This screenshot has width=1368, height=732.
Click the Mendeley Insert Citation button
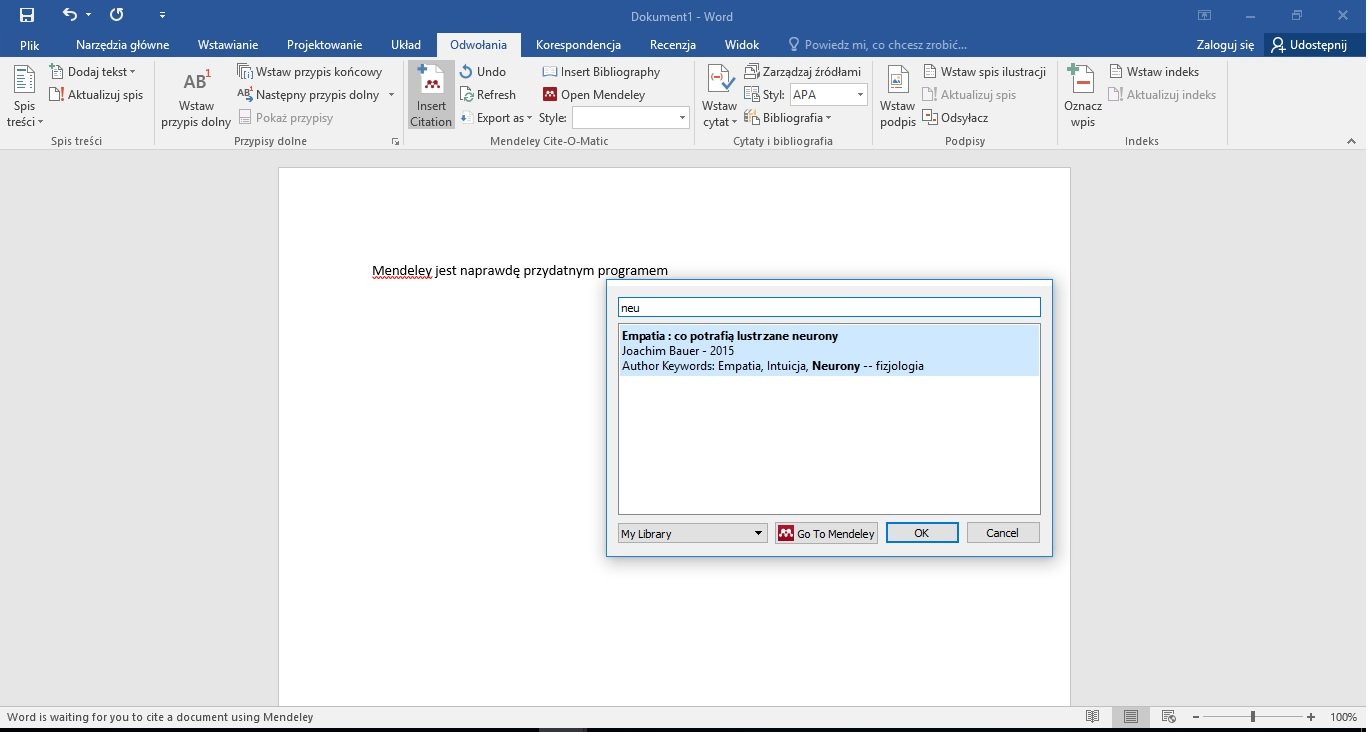coord(431,97)
